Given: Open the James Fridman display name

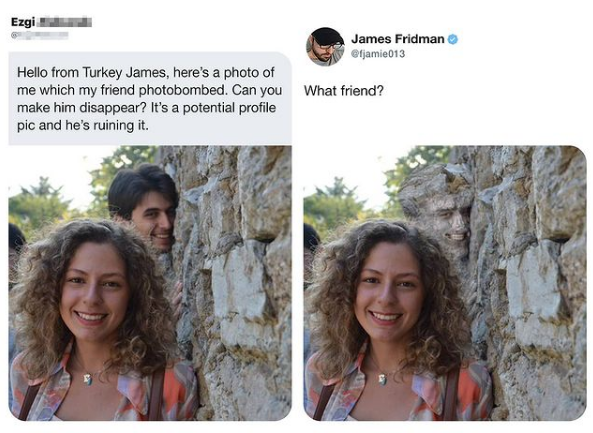Looking at the screenshot, I should [397, 39].
